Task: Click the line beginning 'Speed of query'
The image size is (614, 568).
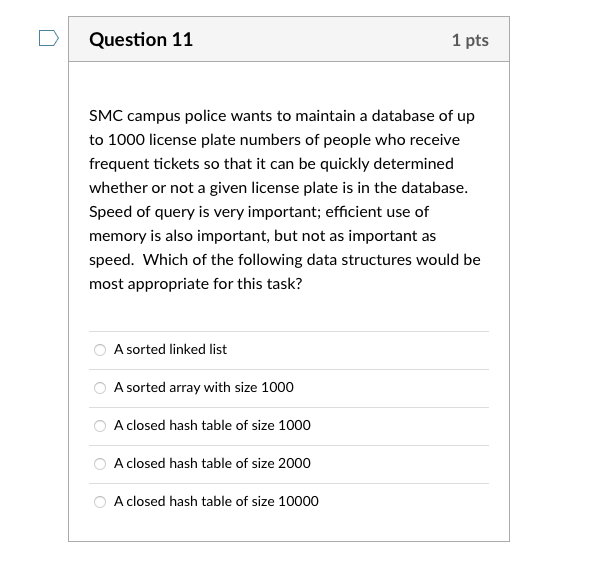Action: tap(259, 212)
